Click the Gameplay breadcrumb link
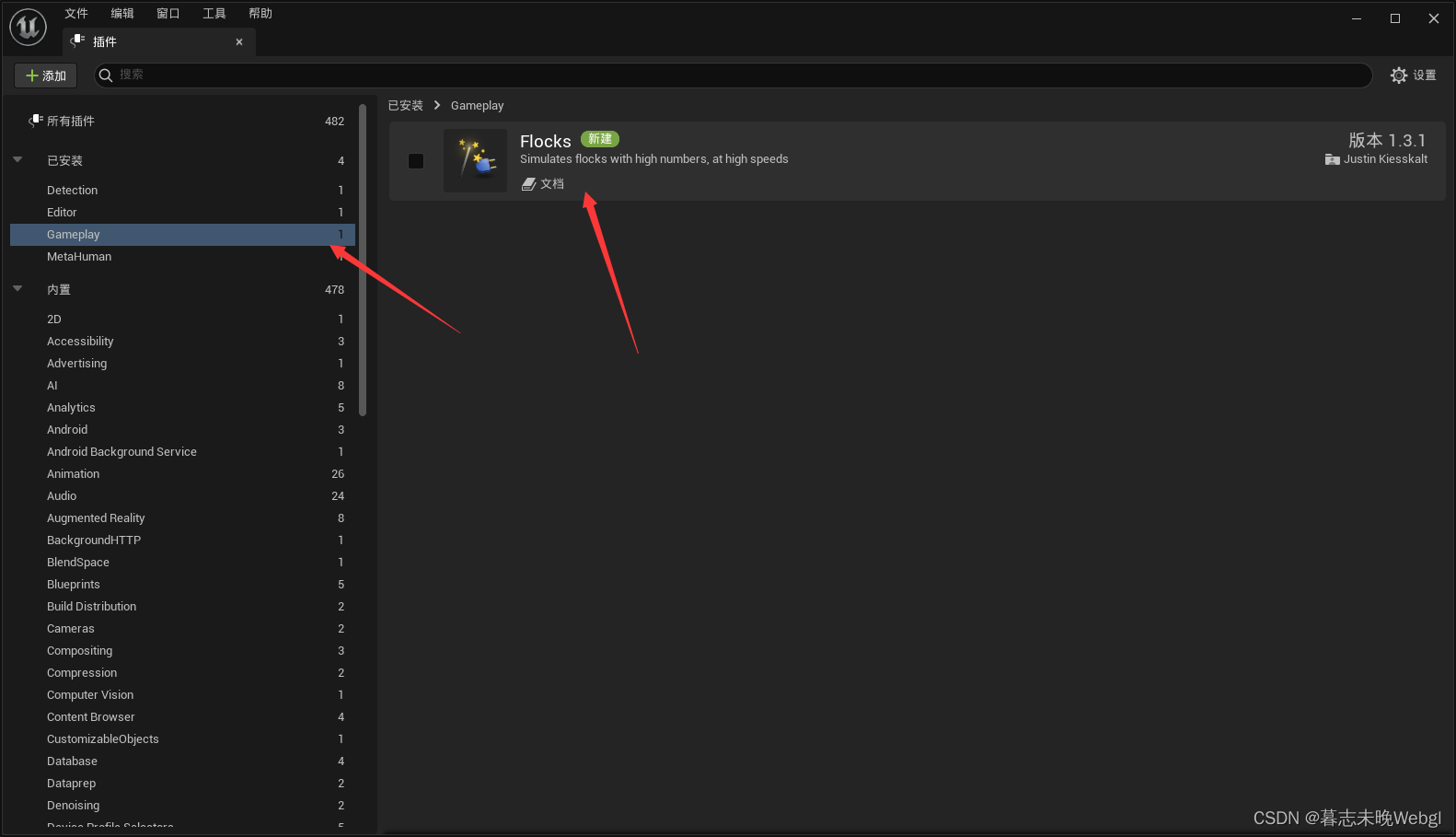 [477, 105]
